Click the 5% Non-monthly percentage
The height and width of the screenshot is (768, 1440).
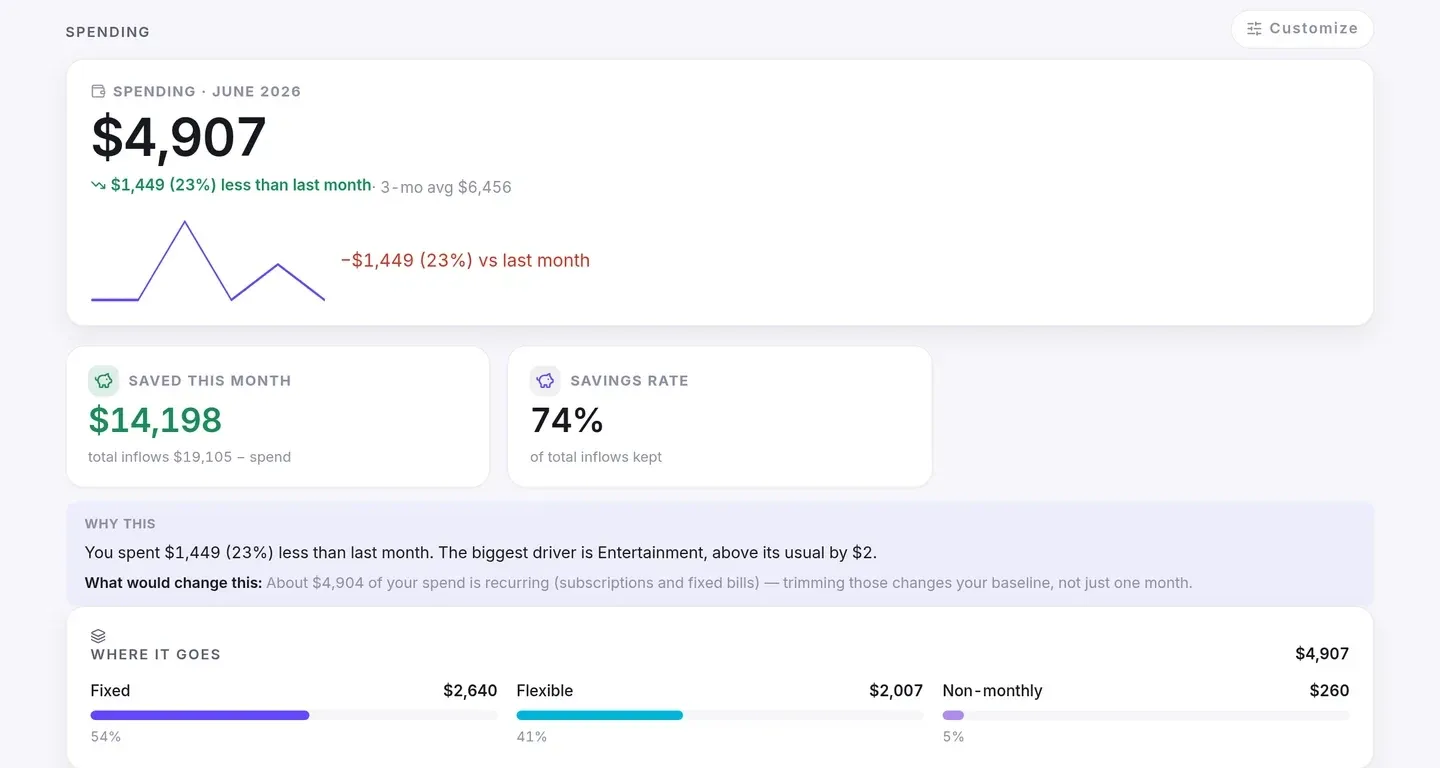pos(953,737)
